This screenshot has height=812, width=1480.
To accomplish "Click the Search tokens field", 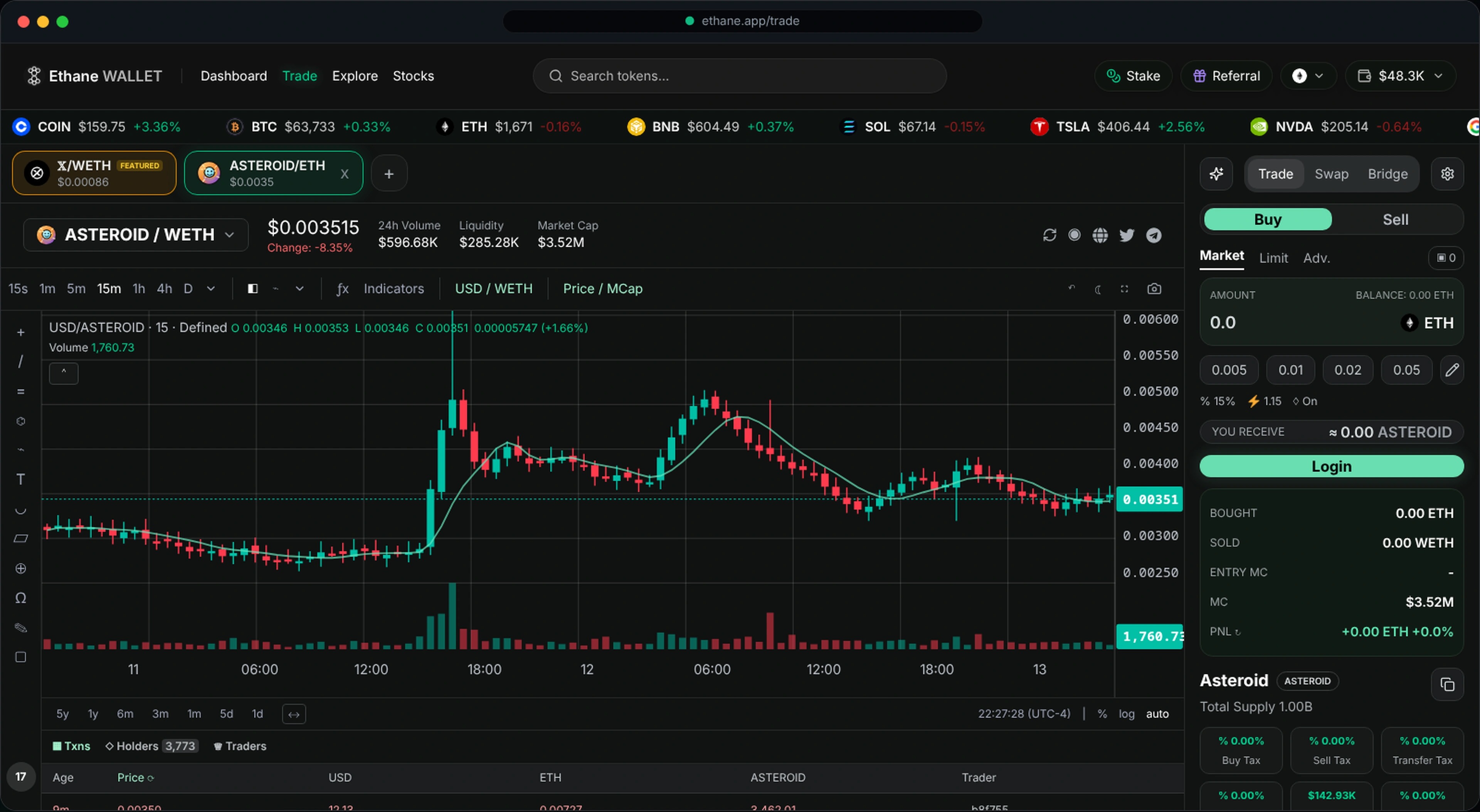I will 740,76.
